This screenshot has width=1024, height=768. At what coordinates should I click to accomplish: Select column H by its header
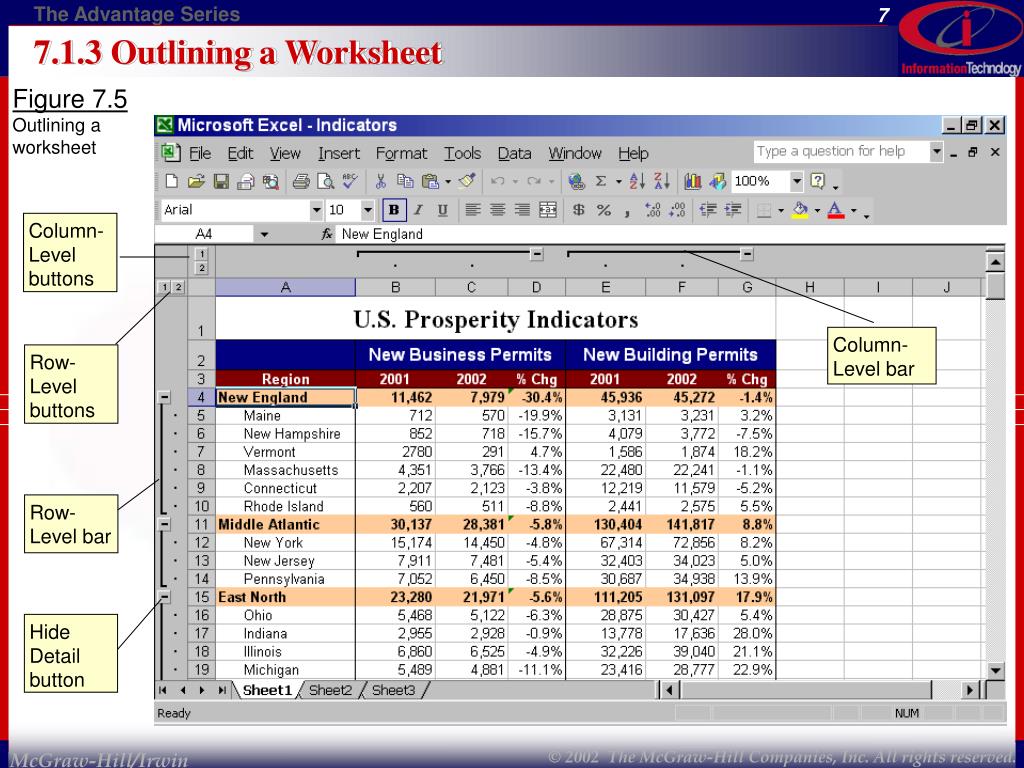tap(810, 287)
